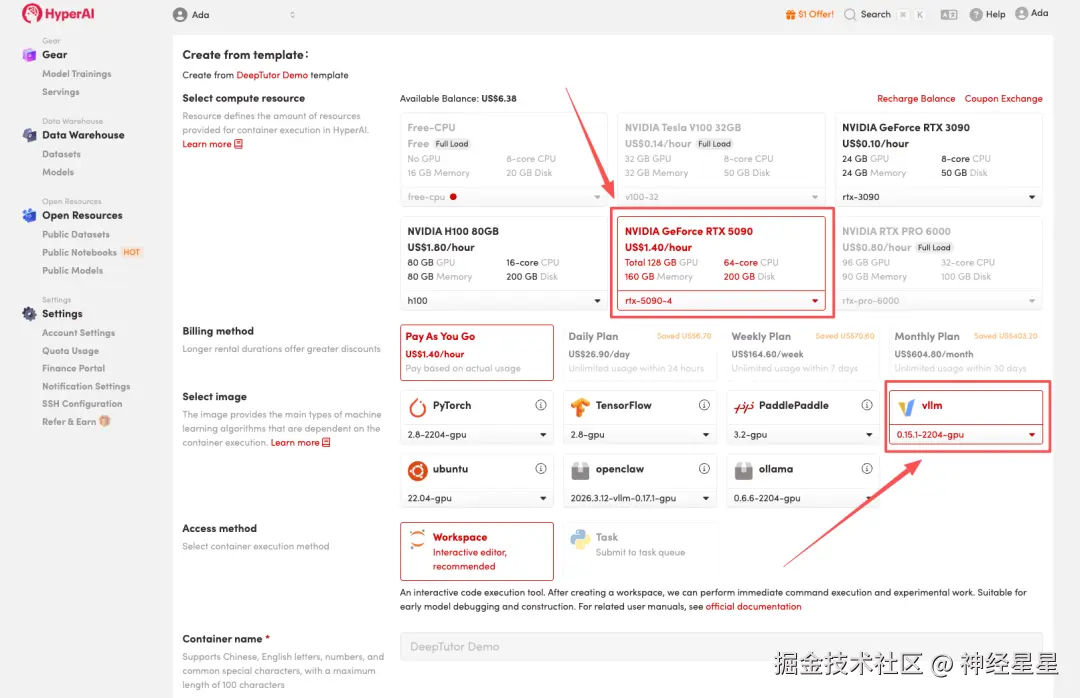The height and width of the screenshot is (698, 1080).
Task: Click the PaddlePaddle info icon
Action: click(x=866, y=405)
